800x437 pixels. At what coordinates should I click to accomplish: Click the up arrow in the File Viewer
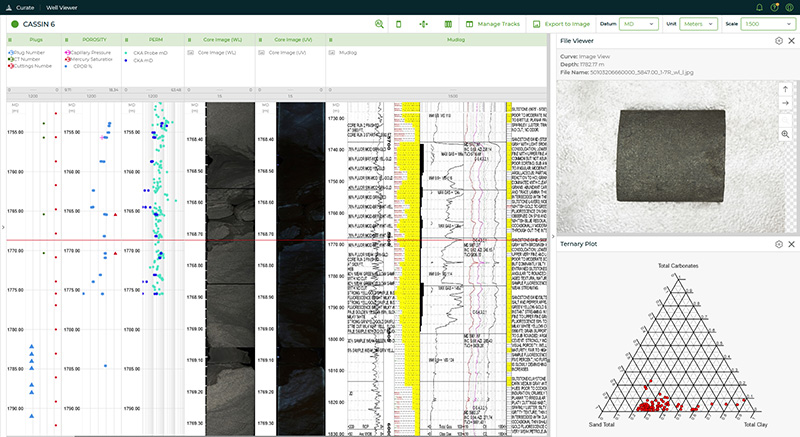pyautogui.click(x=786, y=89)
